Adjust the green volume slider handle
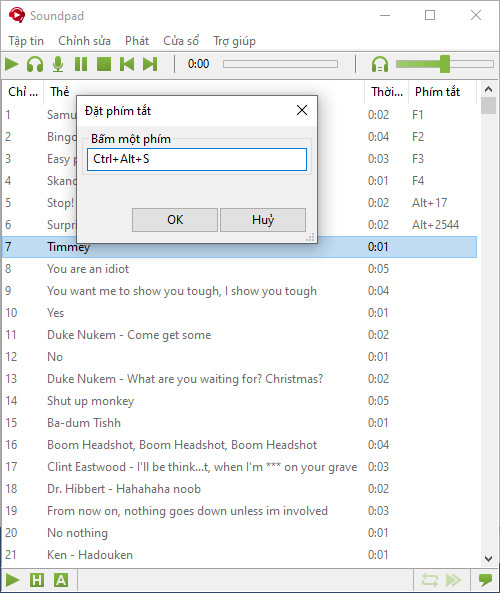The height and width of the screenshot is (593, 500). click(x=445, y=64)
